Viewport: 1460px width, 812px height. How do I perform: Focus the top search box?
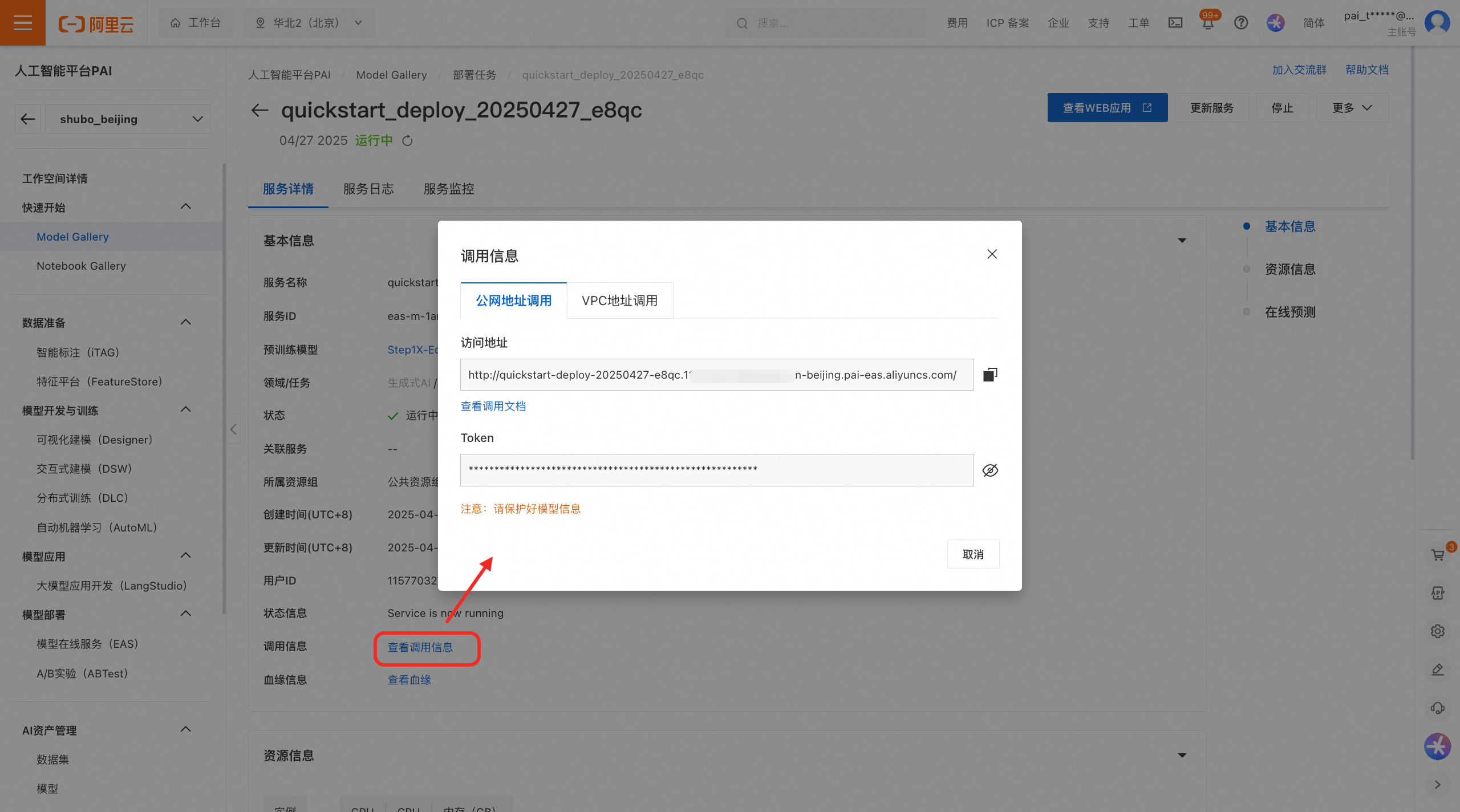[x=826, y=23]
